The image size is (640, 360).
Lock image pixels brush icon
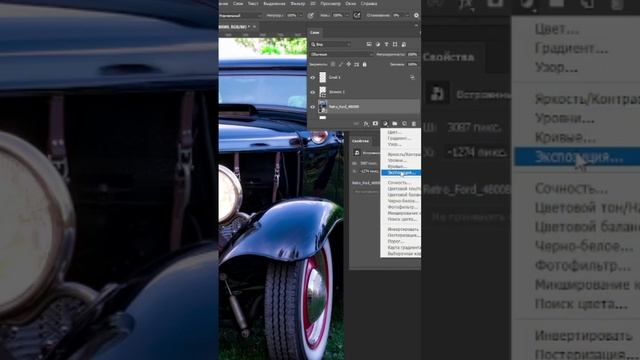[341, 64]
